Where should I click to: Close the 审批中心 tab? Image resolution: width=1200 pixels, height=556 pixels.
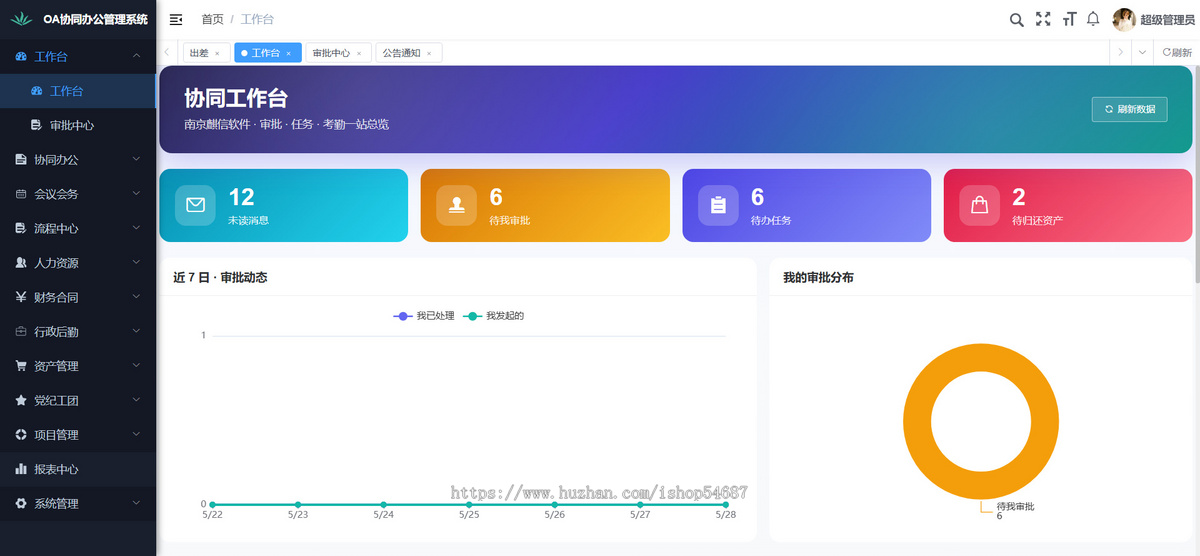tap(359, 54)
